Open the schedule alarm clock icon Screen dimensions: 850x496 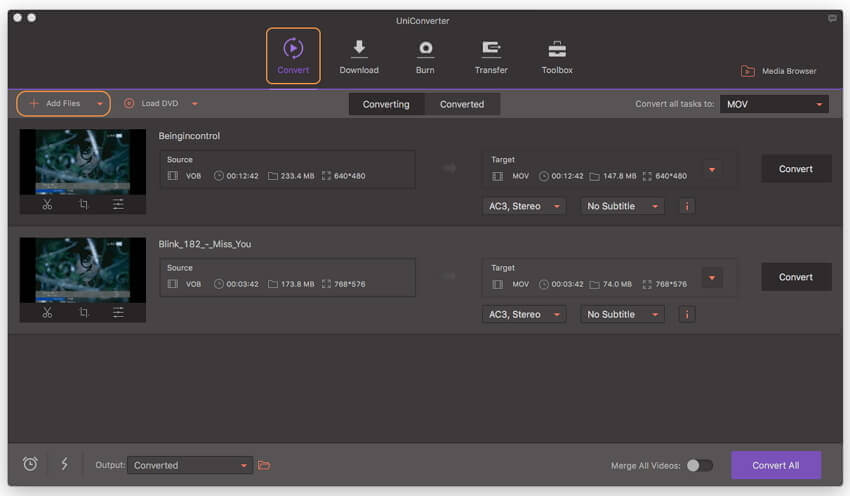tap(30, 464)
